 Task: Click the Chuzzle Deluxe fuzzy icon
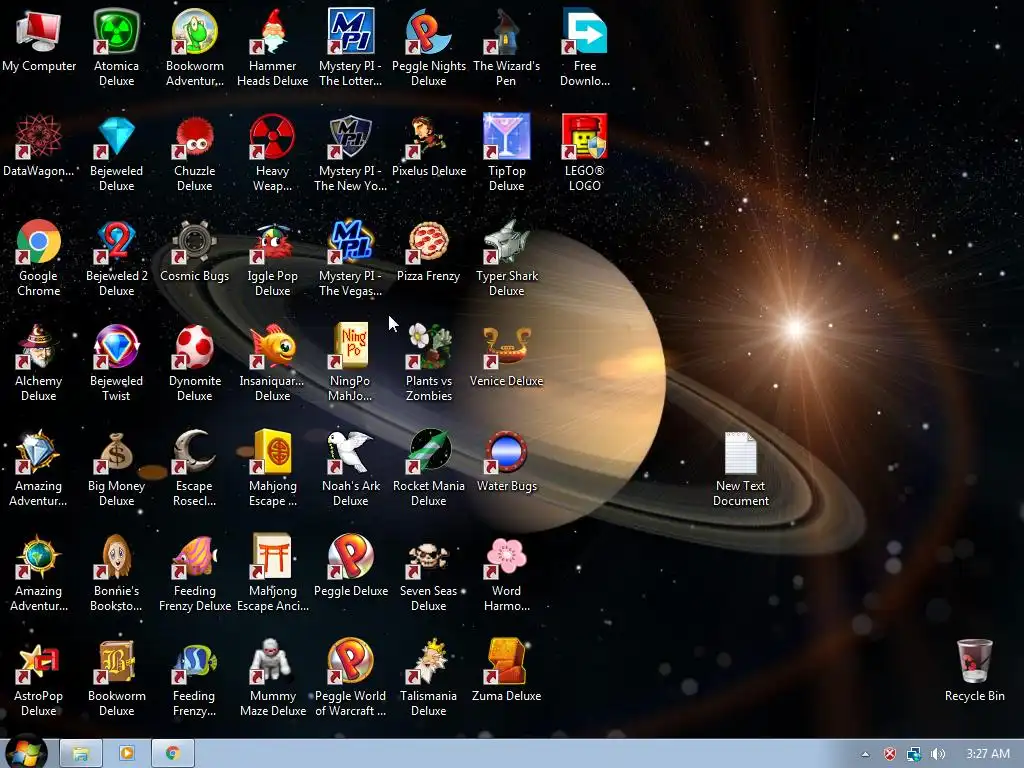(195, 137)
